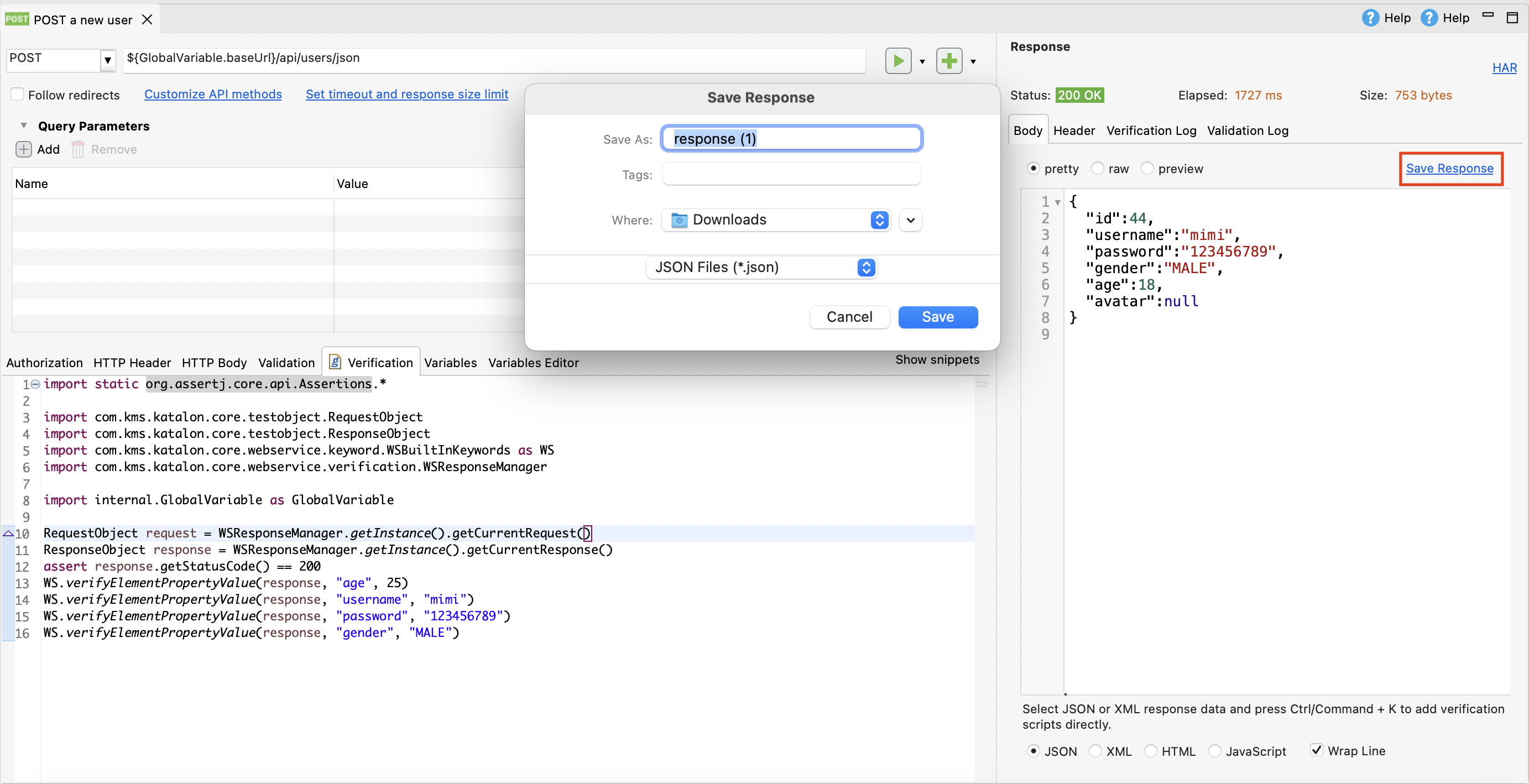Click the minimize panel icon at top right
The image size is (1529, 784).
pos(1488,15)
